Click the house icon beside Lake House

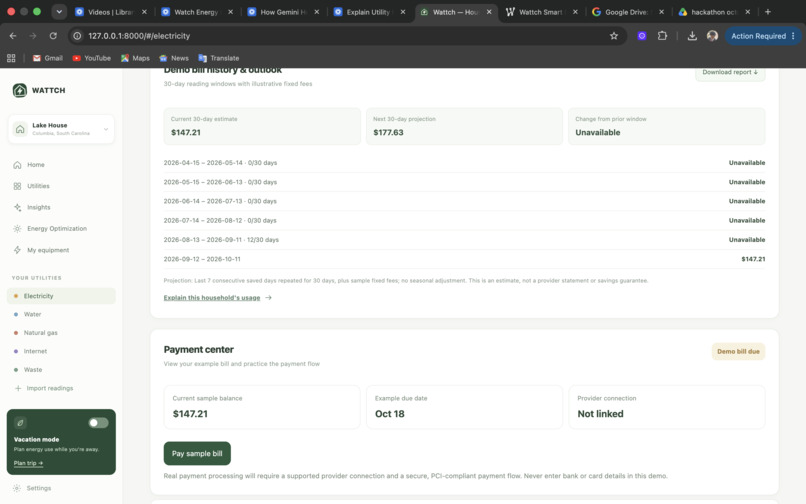[20, 129]
